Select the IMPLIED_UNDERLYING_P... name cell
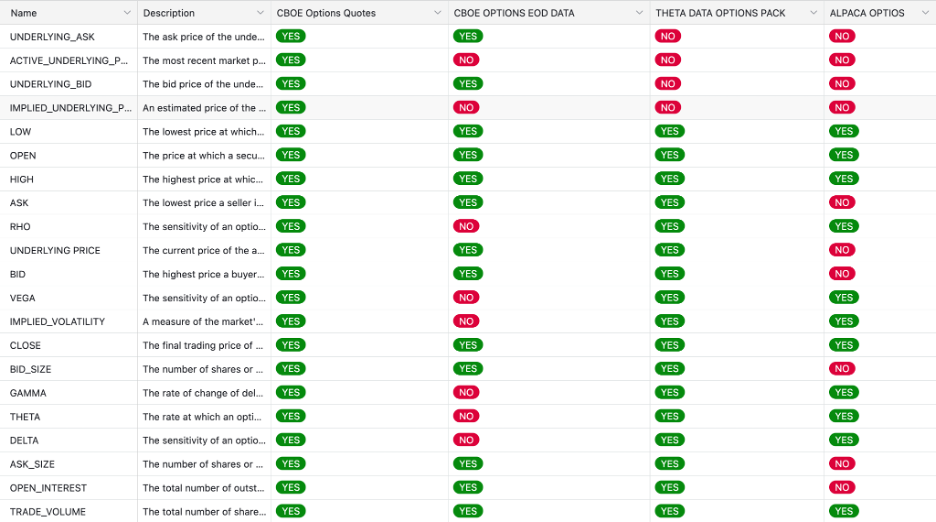The image size is (936, 522). (69, 108)
